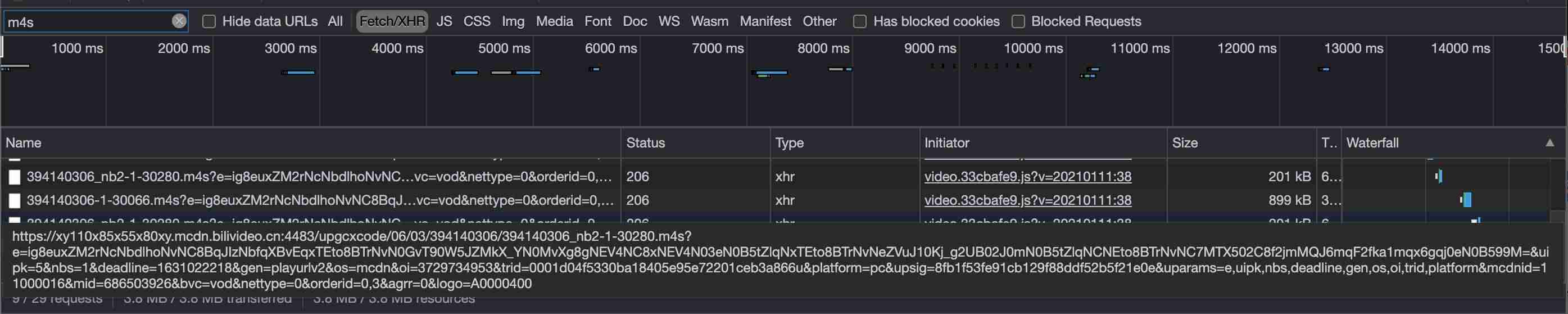The image size is (1568, 314).
Task: Toggle Waterfall sort arrow
Action: [1550, 143]
